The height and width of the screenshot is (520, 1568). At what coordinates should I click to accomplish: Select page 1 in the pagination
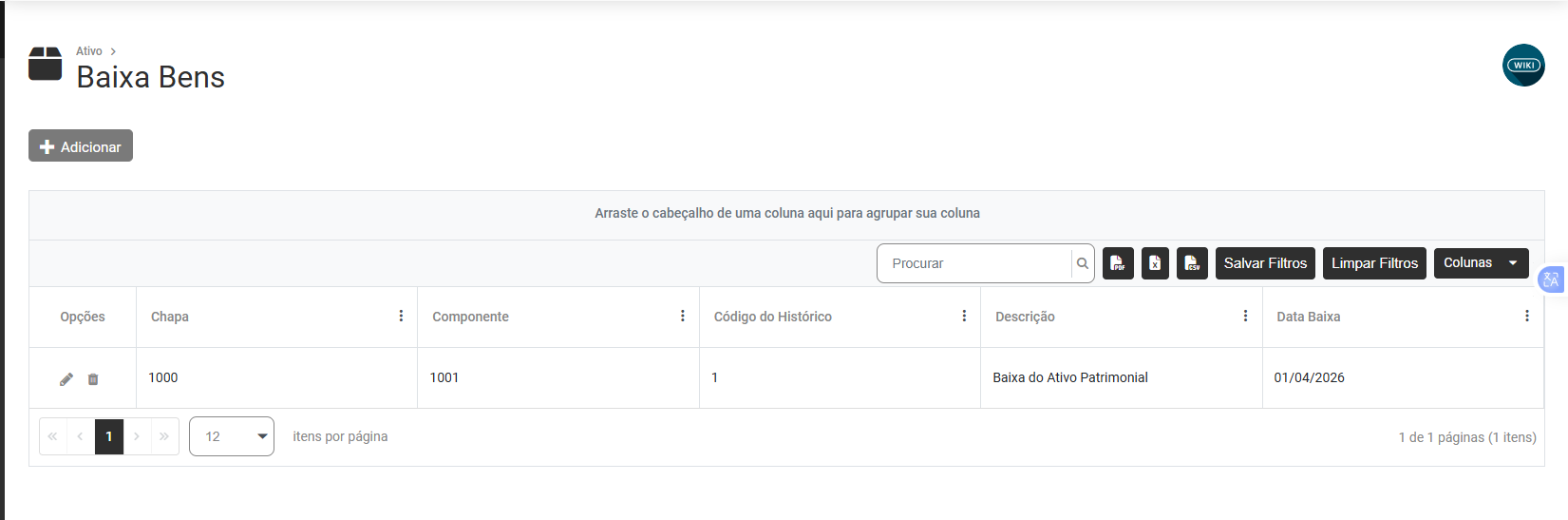[x=109, y=436]
